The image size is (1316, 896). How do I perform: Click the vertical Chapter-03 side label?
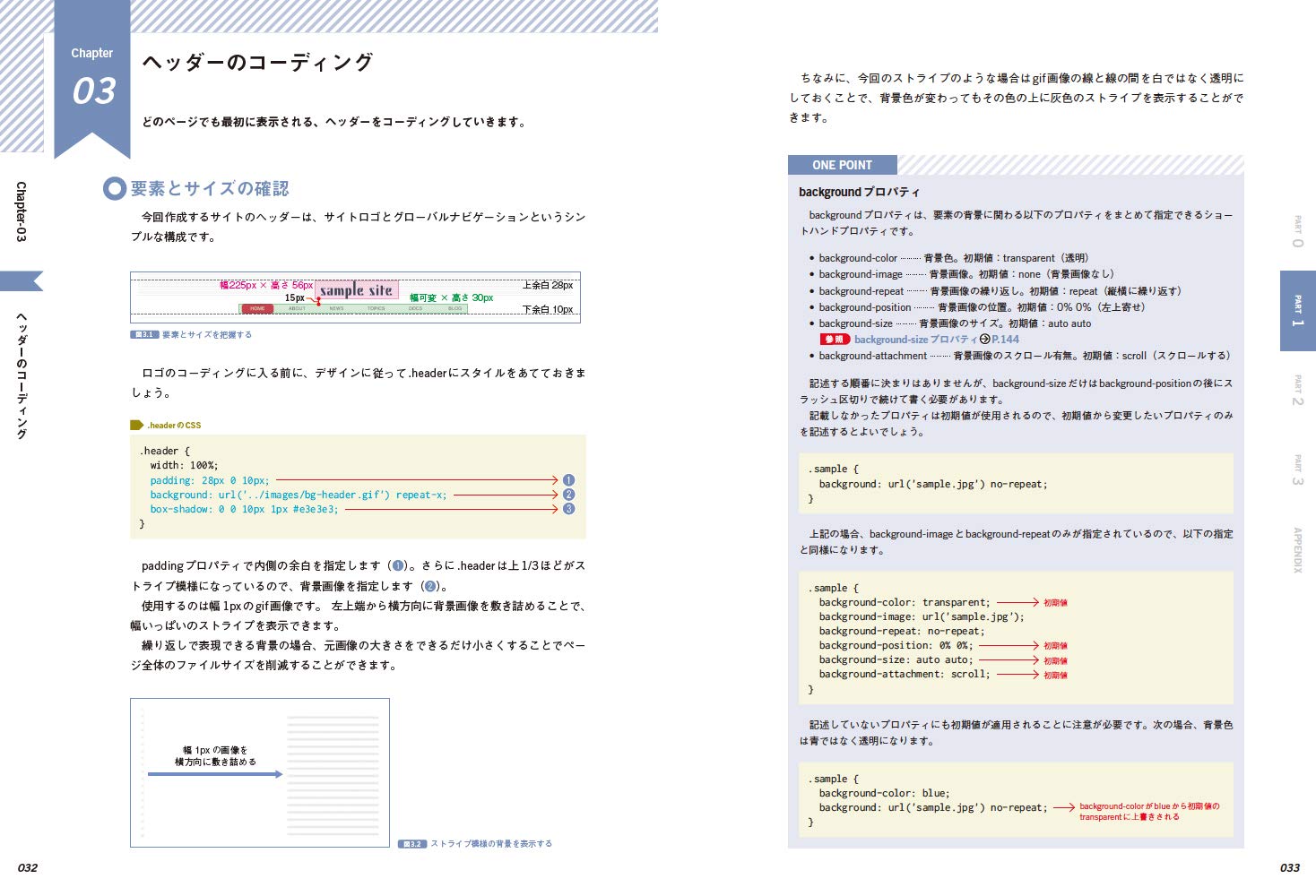22,211
